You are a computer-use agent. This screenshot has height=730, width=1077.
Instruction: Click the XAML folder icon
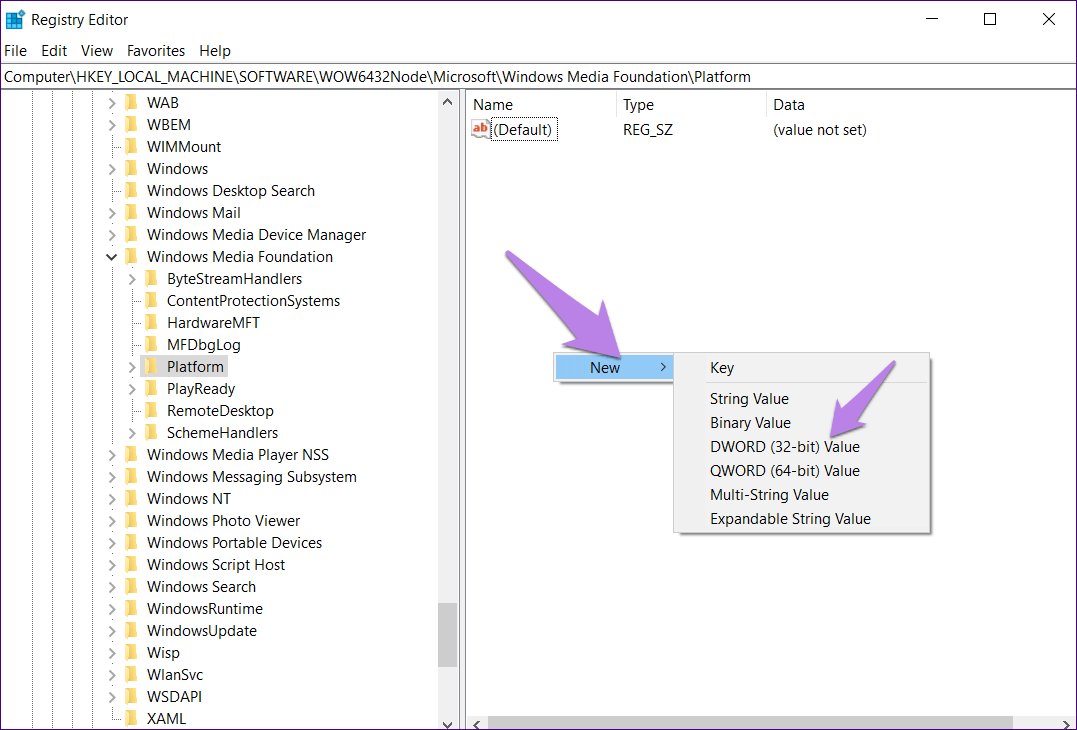point(131,718)
